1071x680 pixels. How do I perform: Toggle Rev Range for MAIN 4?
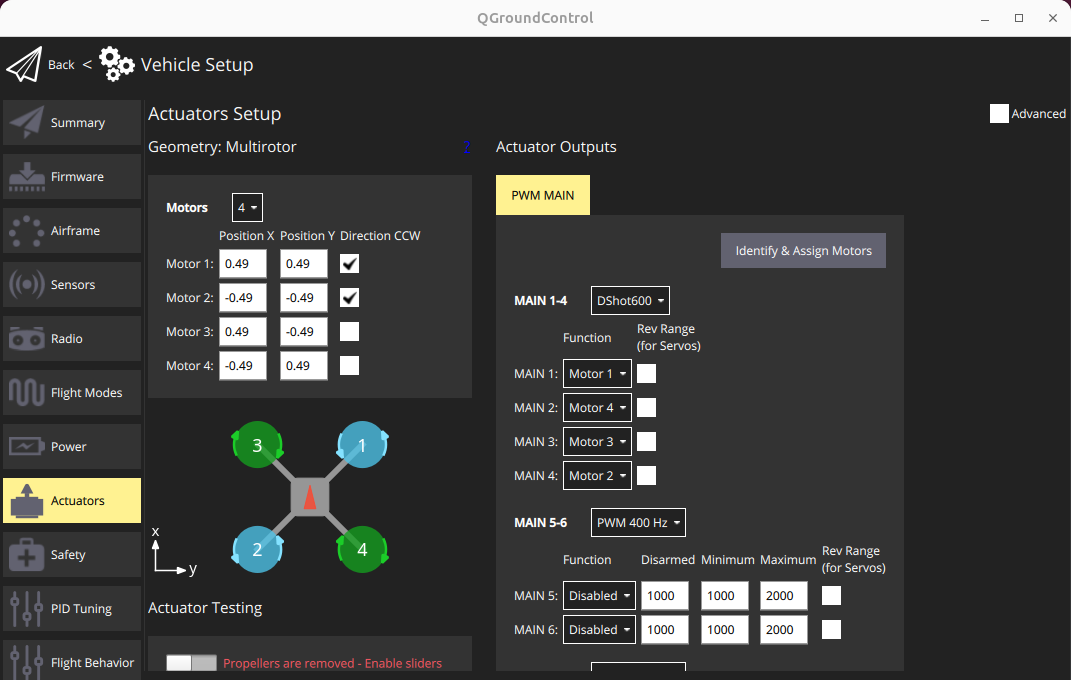point(646,475)
